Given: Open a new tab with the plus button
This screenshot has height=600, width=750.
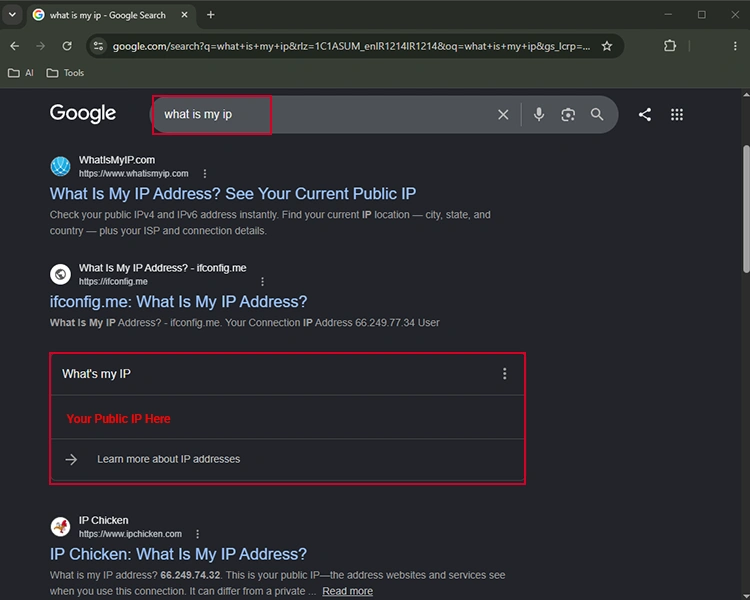Looking at the screenshot, I should 210,15.
